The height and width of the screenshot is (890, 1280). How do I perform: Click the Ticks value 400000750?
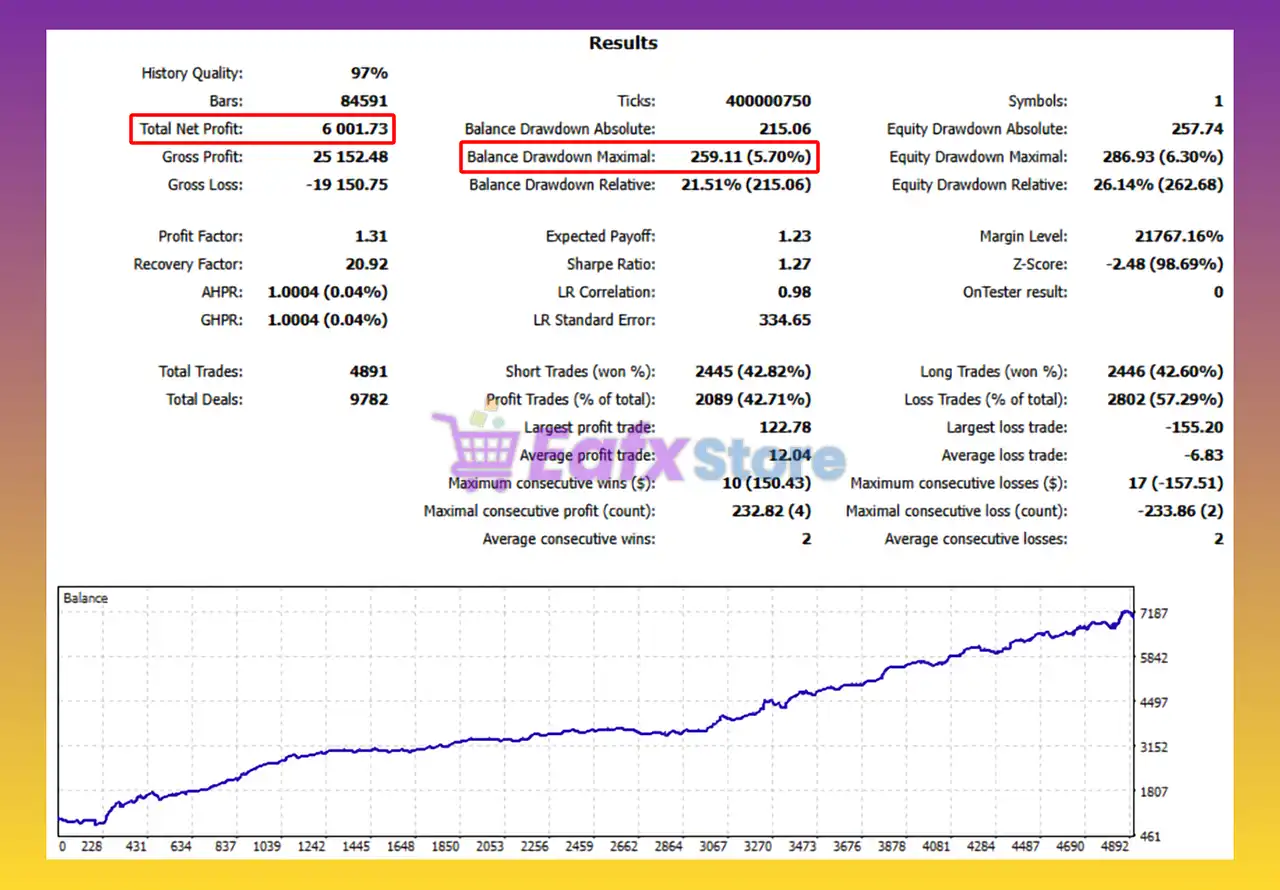click(768, 101)
